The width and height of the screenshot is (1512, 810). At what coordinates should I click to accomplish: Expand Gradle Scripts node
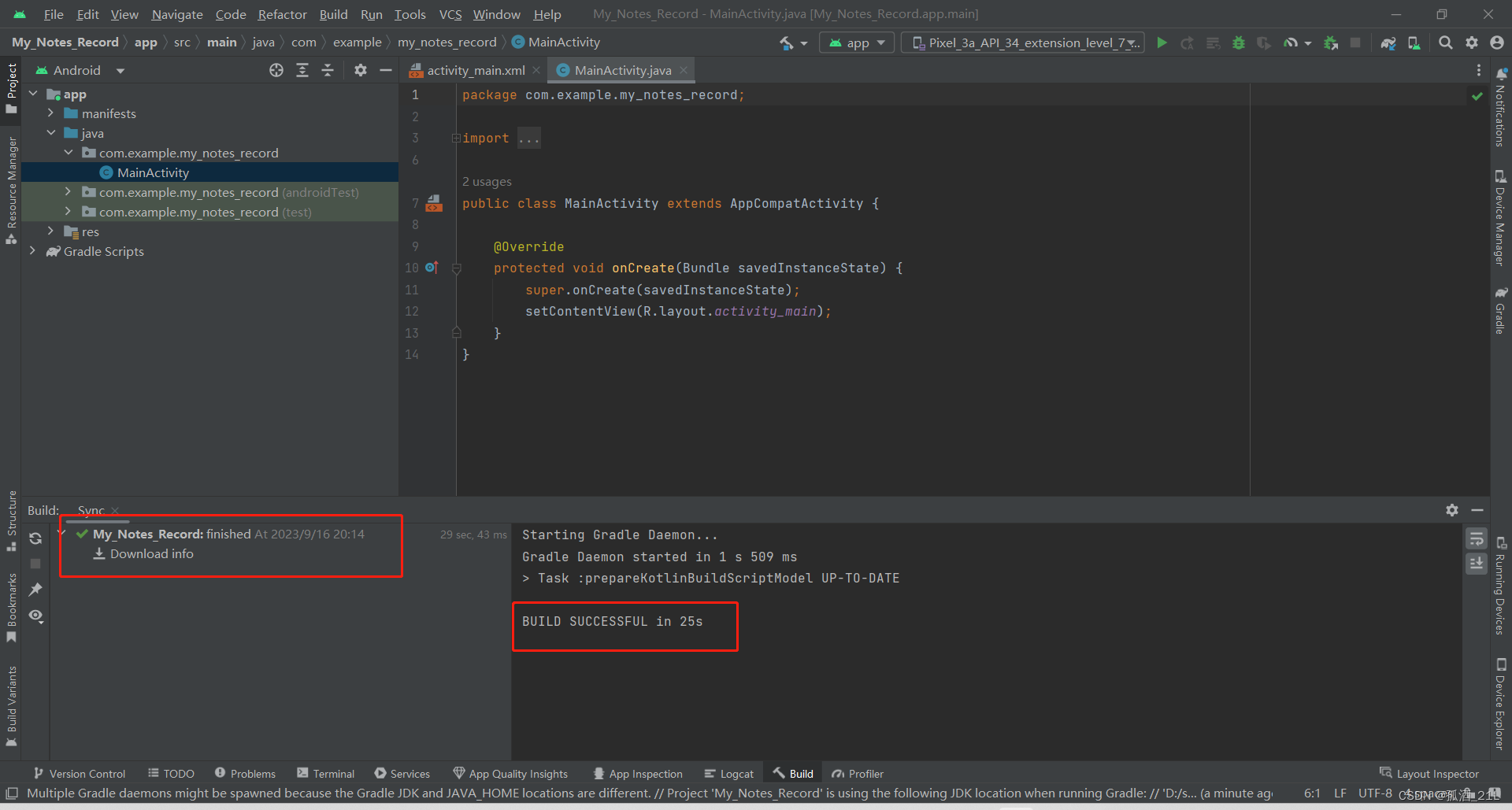coord(32,251)
